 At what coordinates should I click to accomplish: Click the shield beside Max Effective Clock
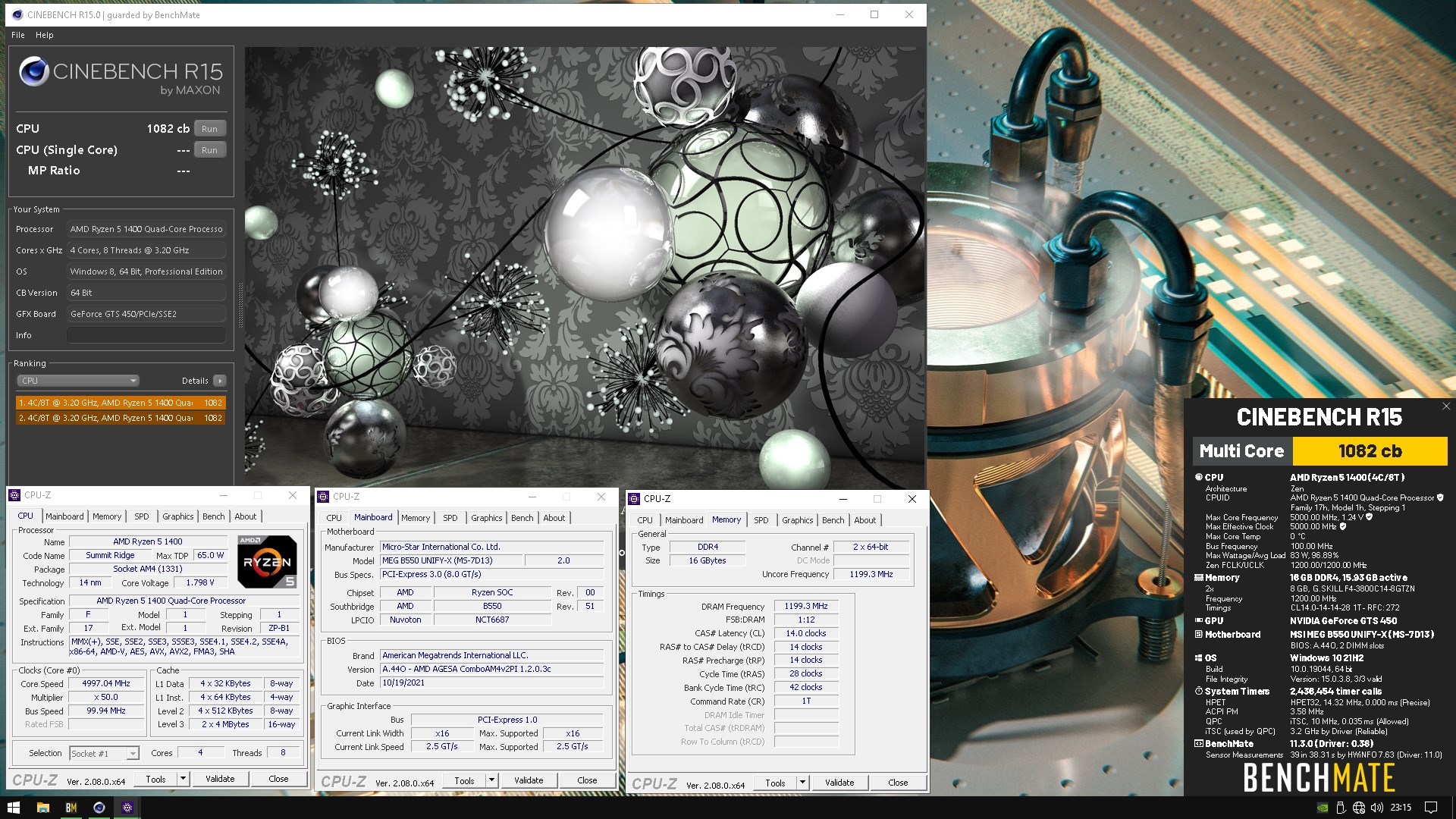pyautogui.click(x=1343, y=526)
